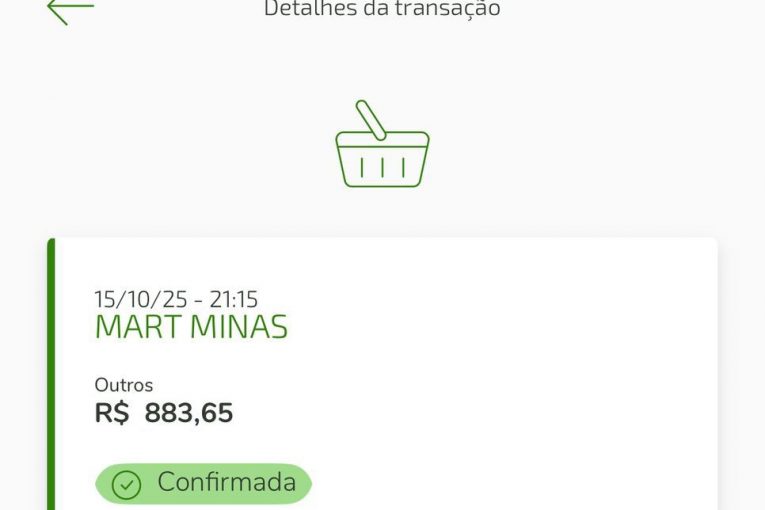Open the MART MINAS merchant name

191,327
